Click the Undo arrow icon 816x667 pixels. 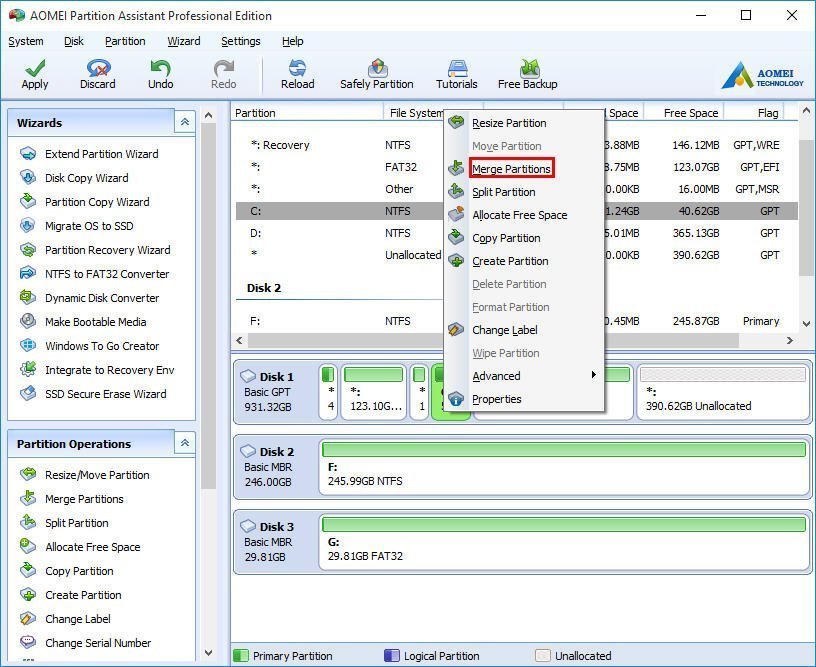[160, 74]
